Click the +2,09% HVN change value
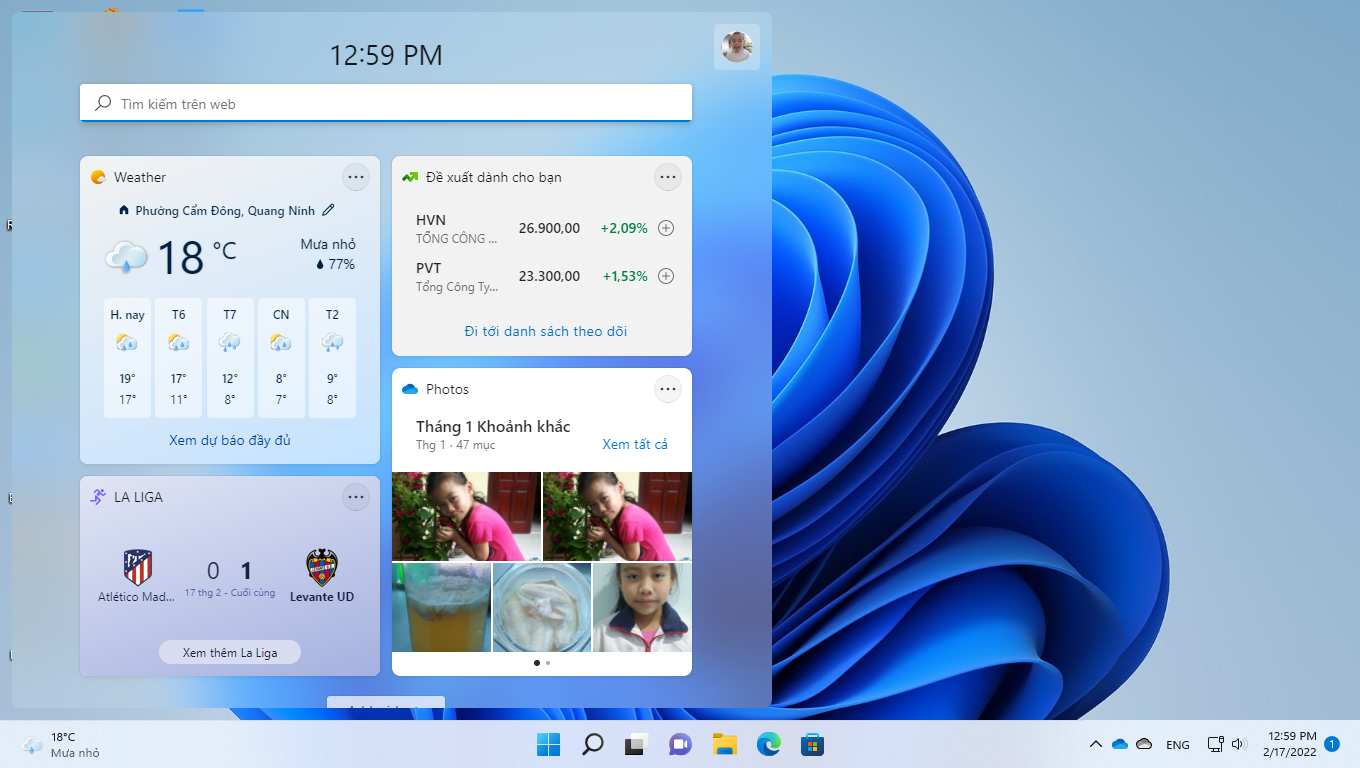 (624, 228)
